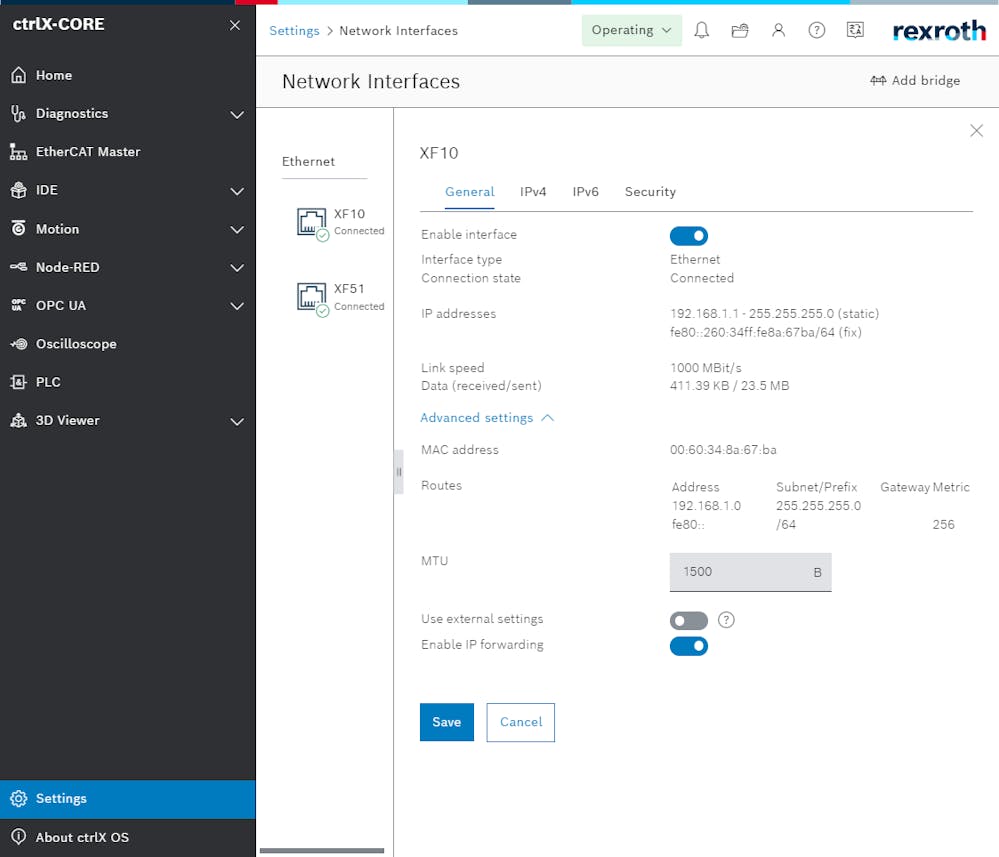Expand the Node-RED menu chevron
Viewport: 999px width, 857px height.
[x=237, y=268]
